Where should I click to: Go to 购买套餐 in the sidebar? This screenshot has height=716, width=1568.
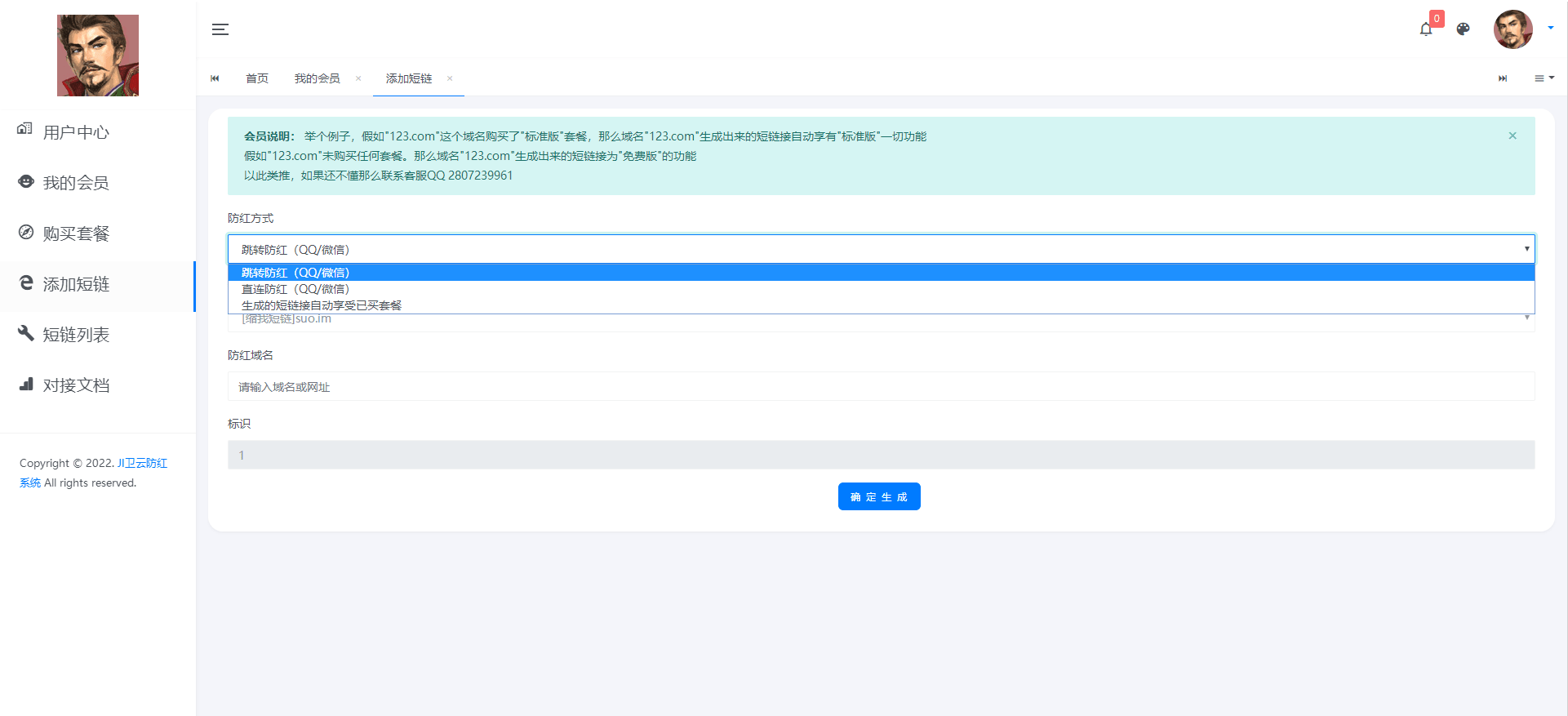(76, 233)
